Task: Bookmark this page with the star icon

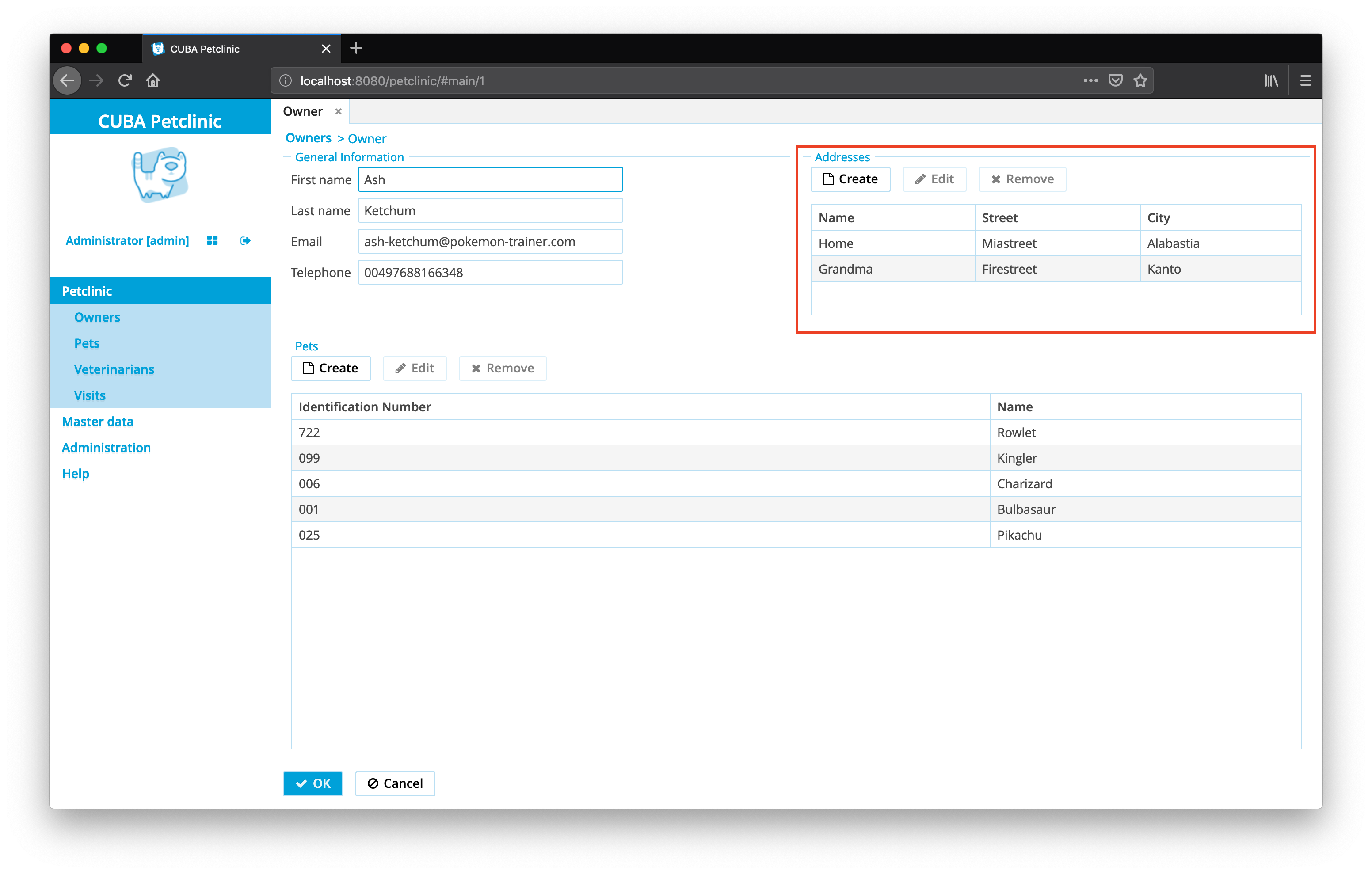Action: pos(1140,80)
